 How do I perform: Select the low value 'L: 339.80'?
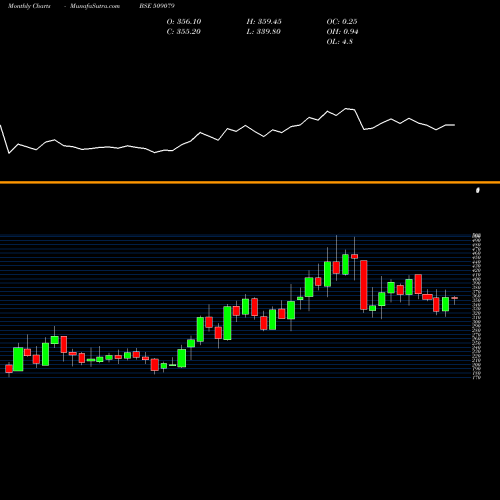click(263, 32)
